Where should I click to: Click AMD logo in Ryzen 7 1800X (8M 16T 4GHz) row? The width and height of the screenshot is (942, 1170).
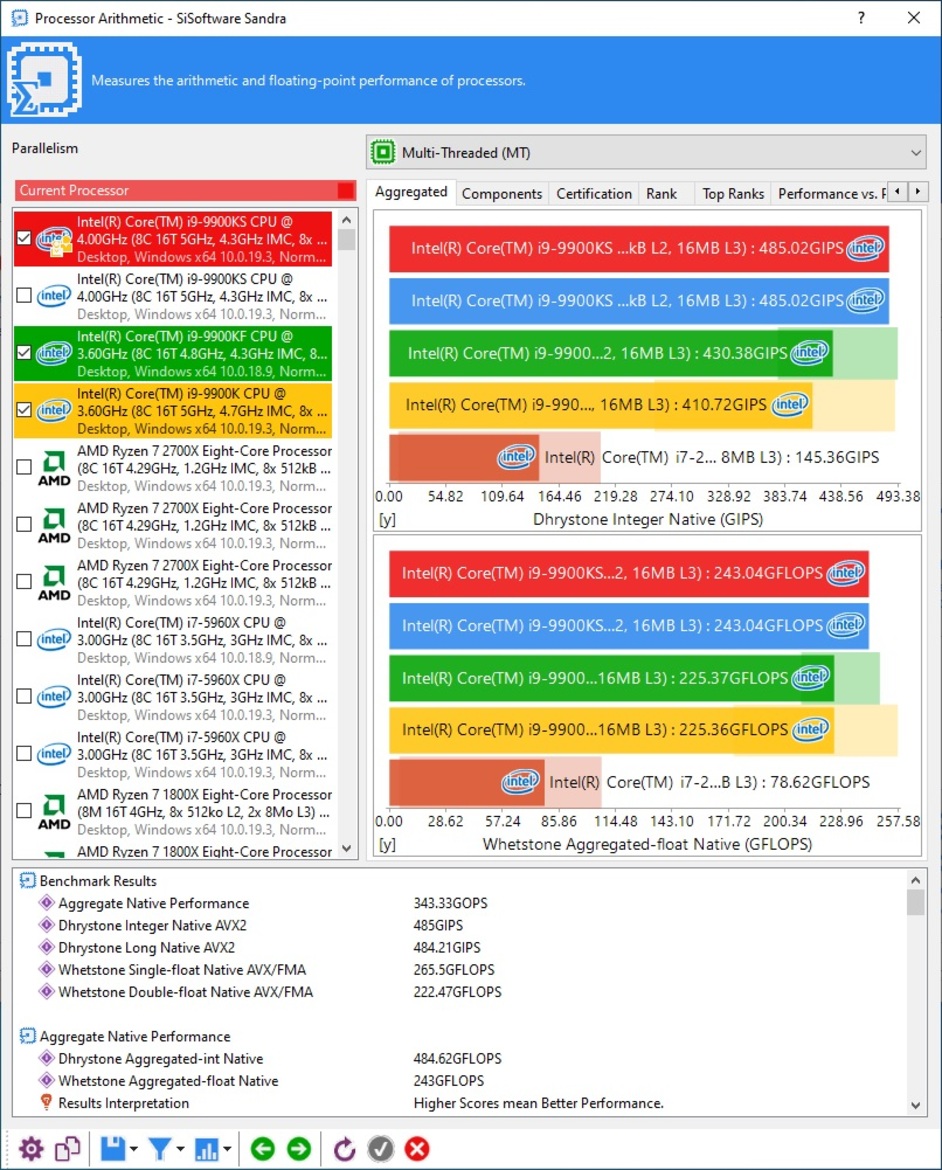coord(54,812)
